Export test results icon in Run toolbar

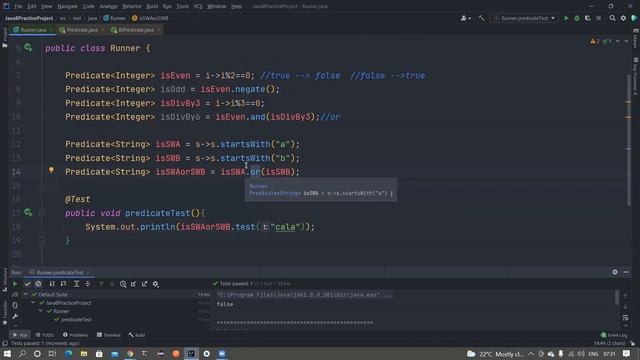(x=144, y=284)
